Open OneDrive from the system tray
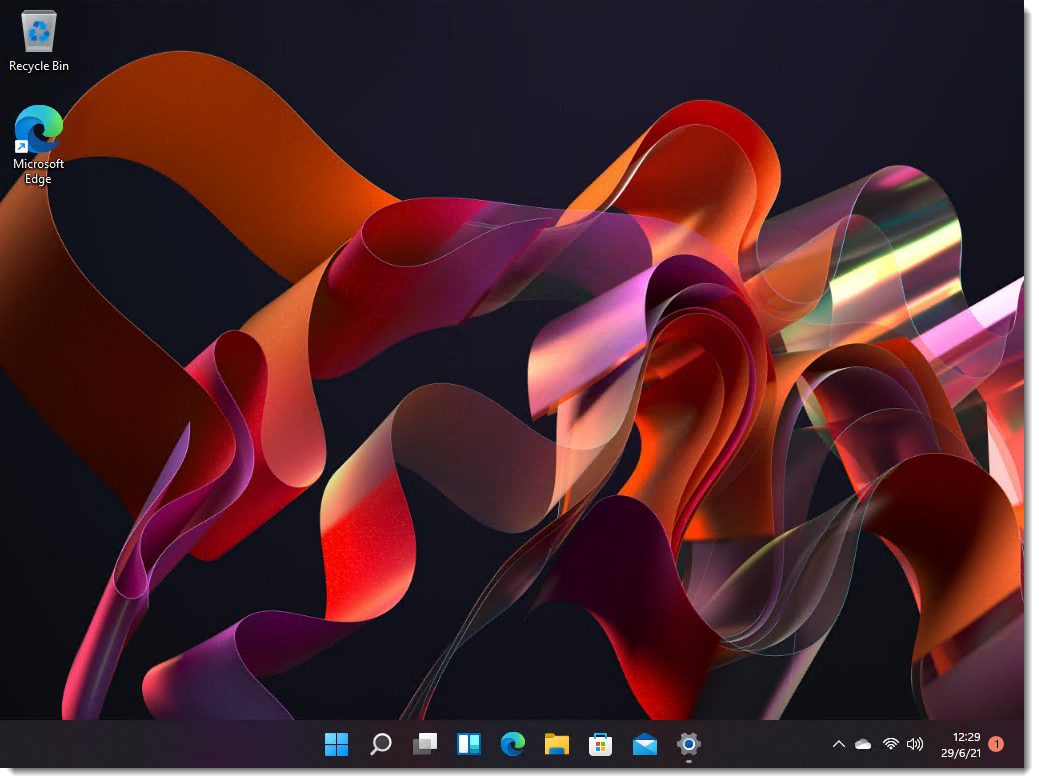Viewport: 1039px width, 783px height. [x=863, y=744]
